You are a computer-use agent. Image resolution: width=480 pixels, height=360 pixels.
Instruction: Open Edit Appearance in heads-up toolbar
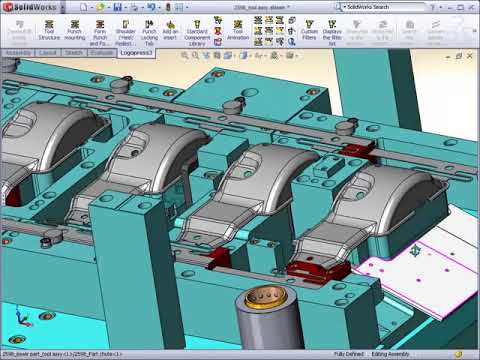coord(274,56)
